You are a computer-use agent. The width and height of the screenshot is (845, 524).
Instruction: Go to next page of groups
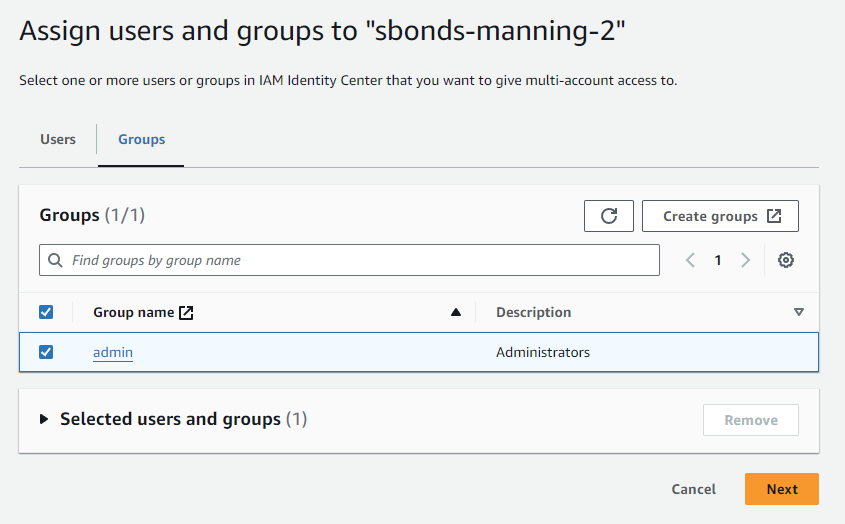(745, 260)
